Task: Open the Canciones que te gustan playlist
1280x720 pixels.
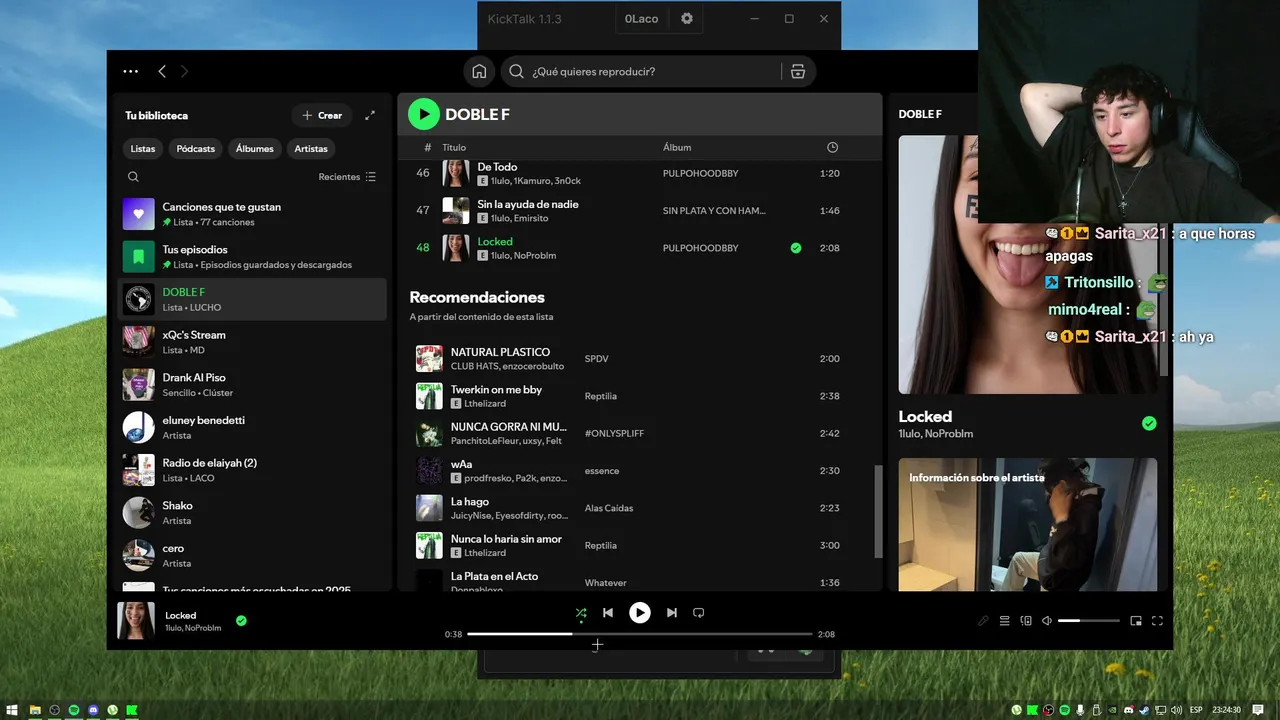Action: pos(252,214)
